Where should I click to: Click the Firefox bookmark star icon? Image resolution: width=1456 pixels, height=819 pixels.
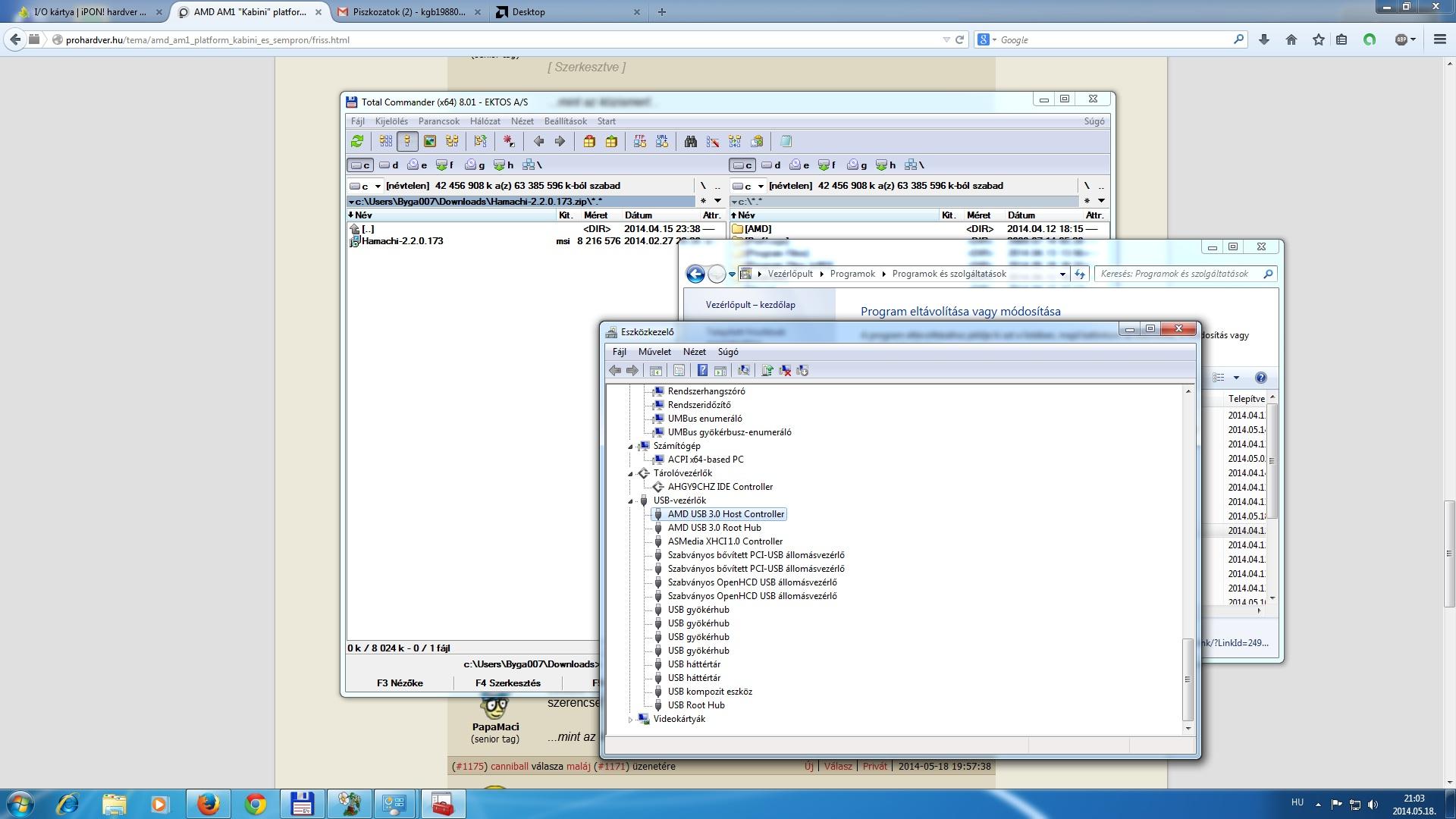click(1319, 39)
